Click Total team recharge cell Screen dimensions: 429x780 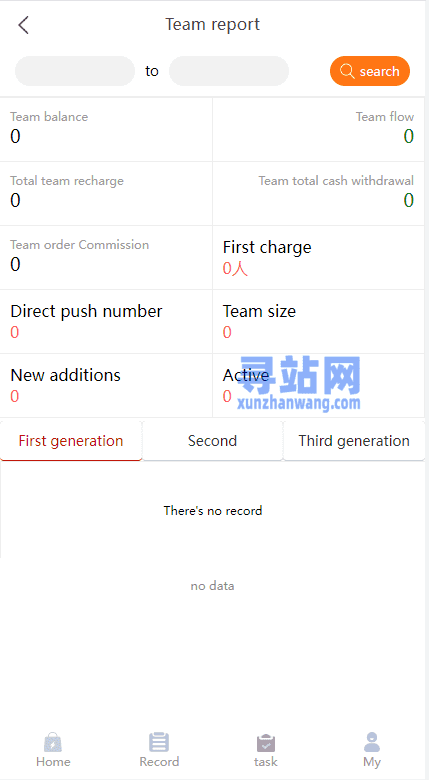106,194
